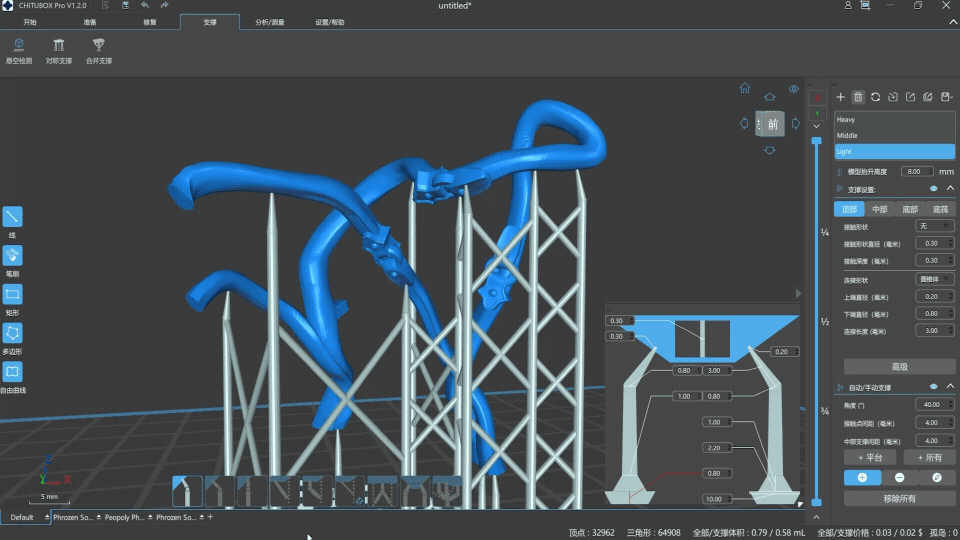The image size is (960, 540).
Task: Select the Heavy support profile
Action: click(x=894, y=119)
